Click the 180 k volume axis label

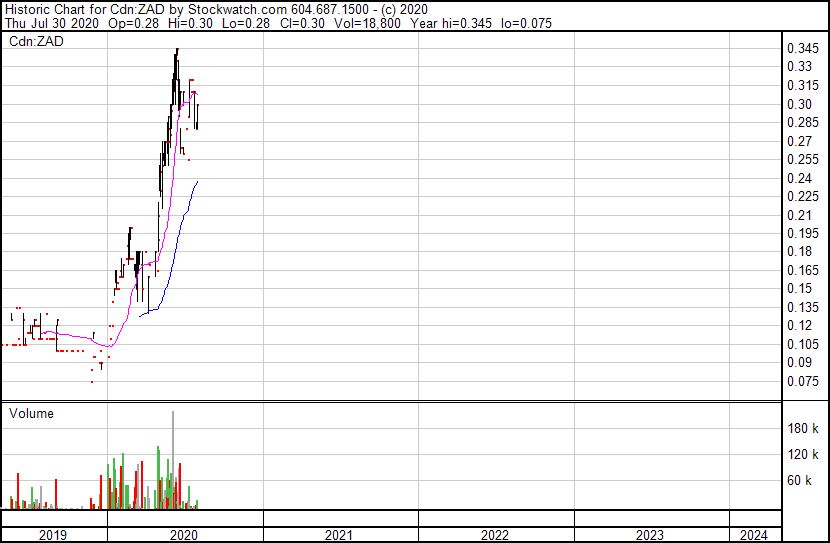pos(804,428)
